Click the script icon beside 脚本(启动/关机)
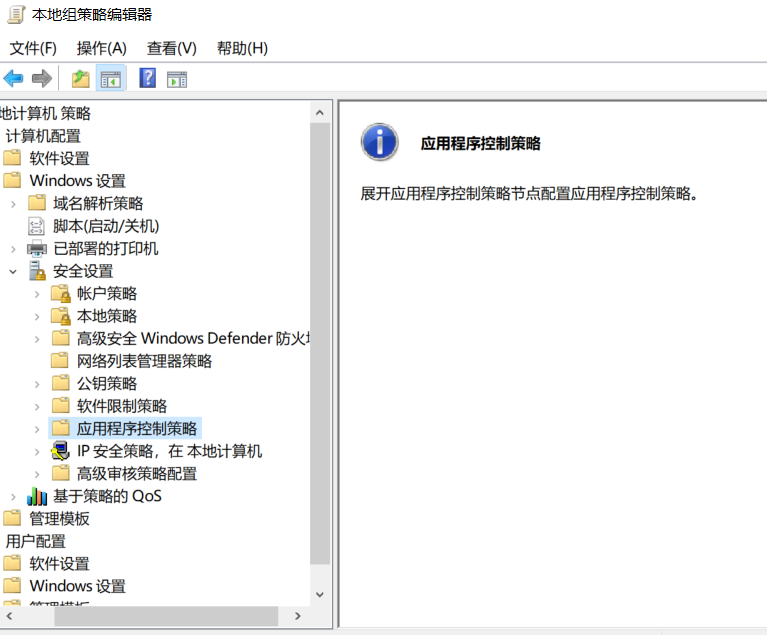This screenshot has width=767, height=635. 37,226
